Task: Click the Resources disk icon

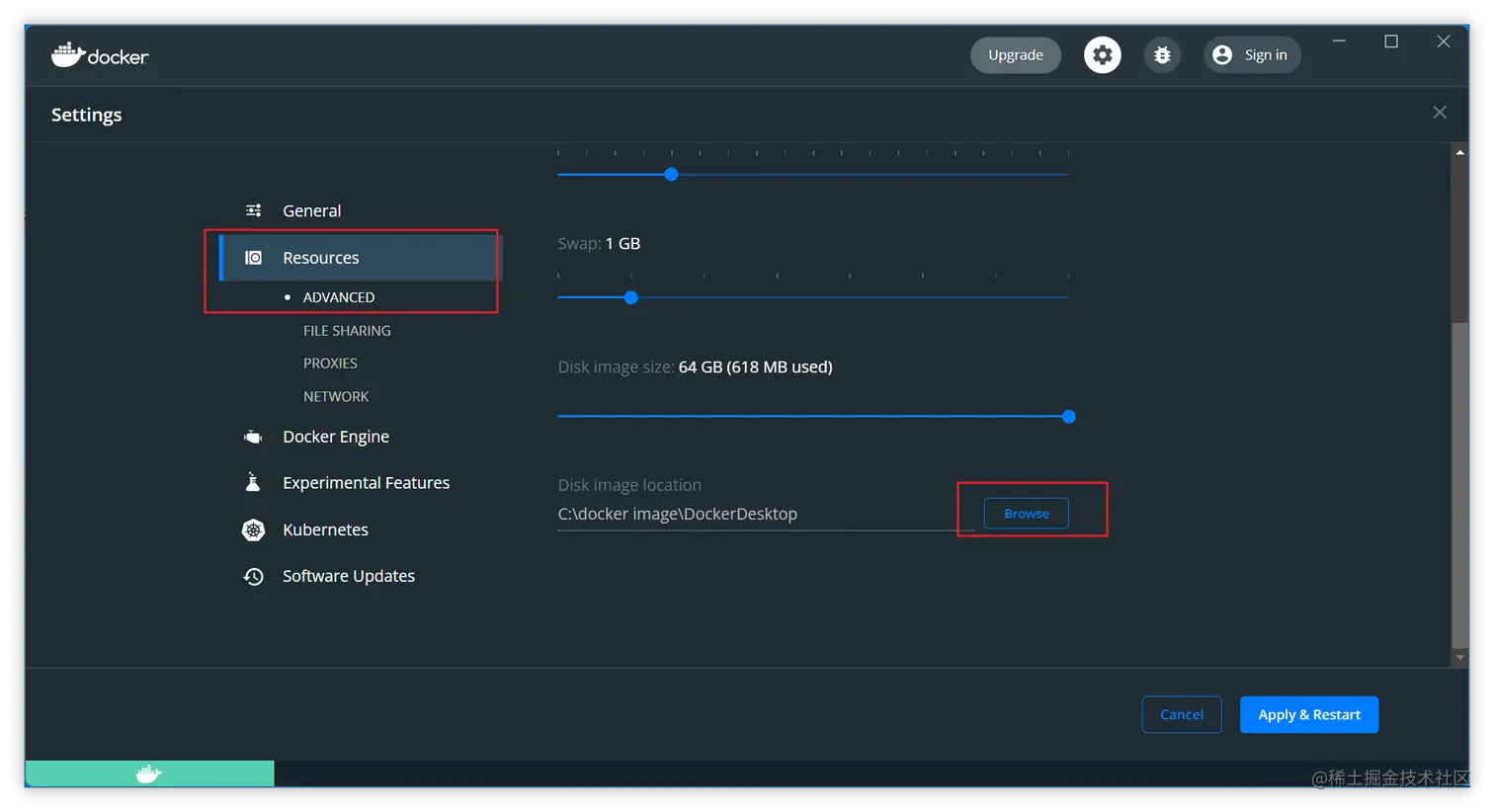Action: (254, 258)
